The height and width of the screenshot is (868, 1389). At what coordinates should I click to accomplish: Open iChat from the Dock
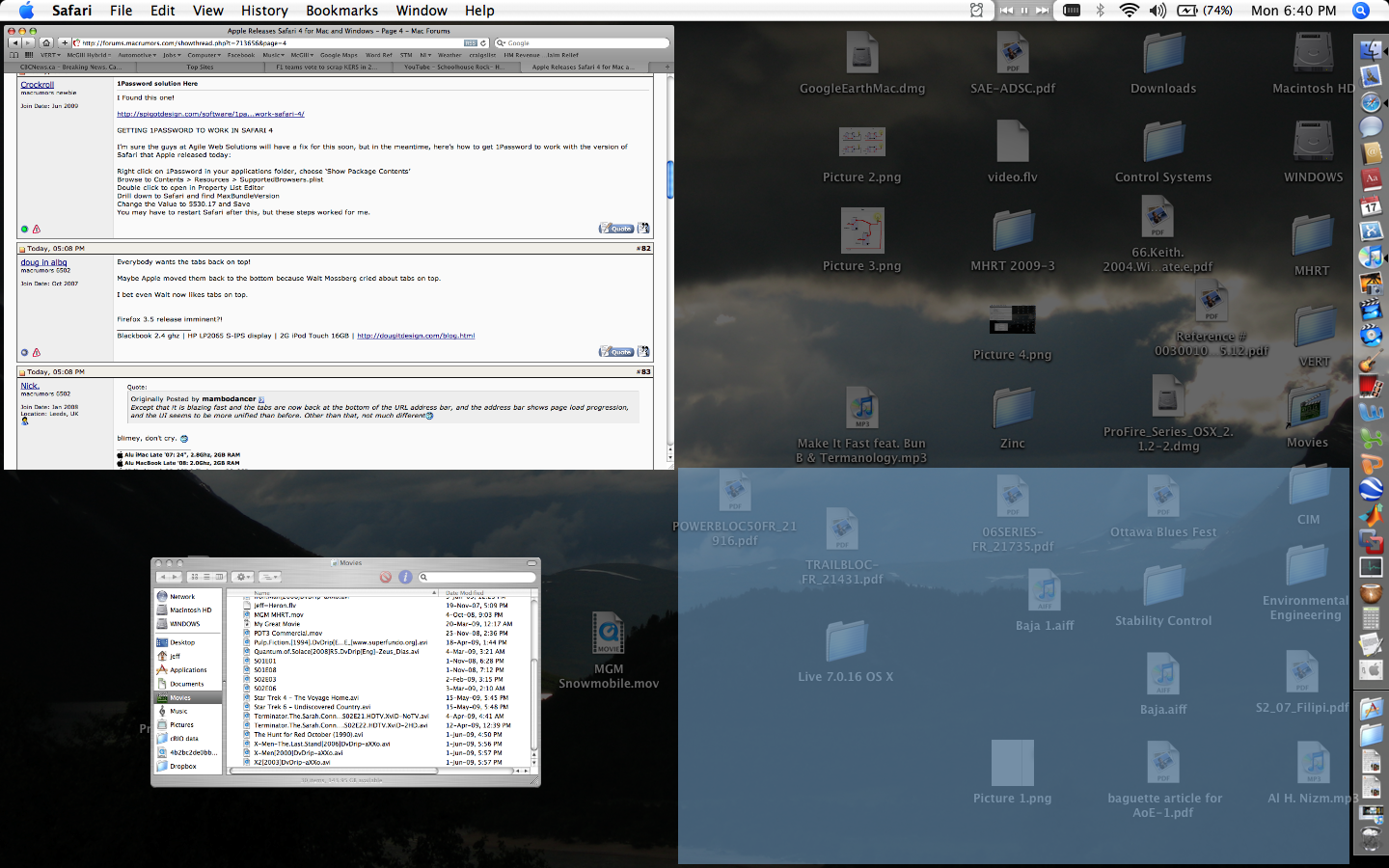click(x=1371, y=127)
